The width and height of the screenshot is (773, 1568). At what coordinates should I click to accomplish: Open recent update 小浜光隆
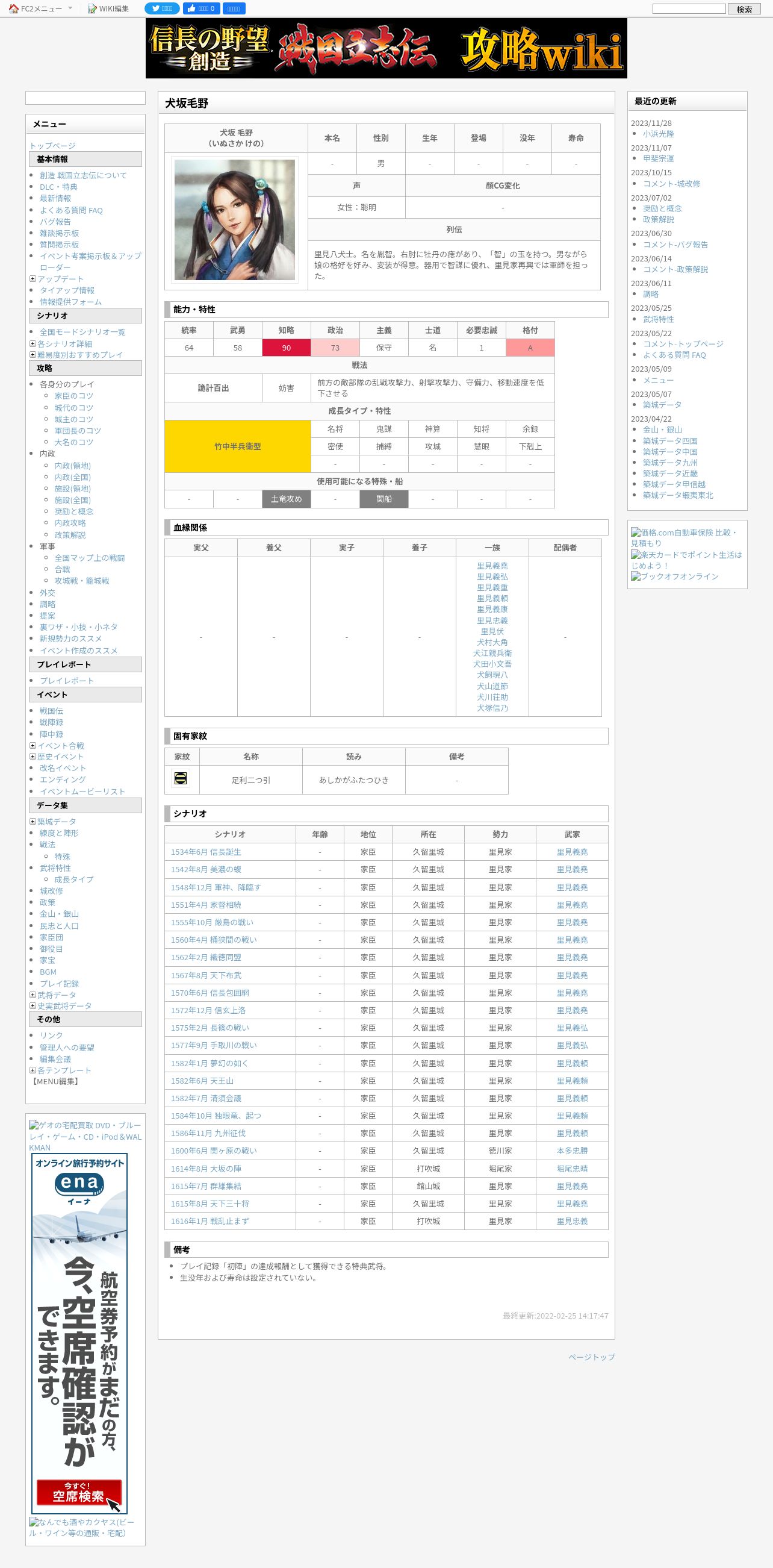pos(659,134)
